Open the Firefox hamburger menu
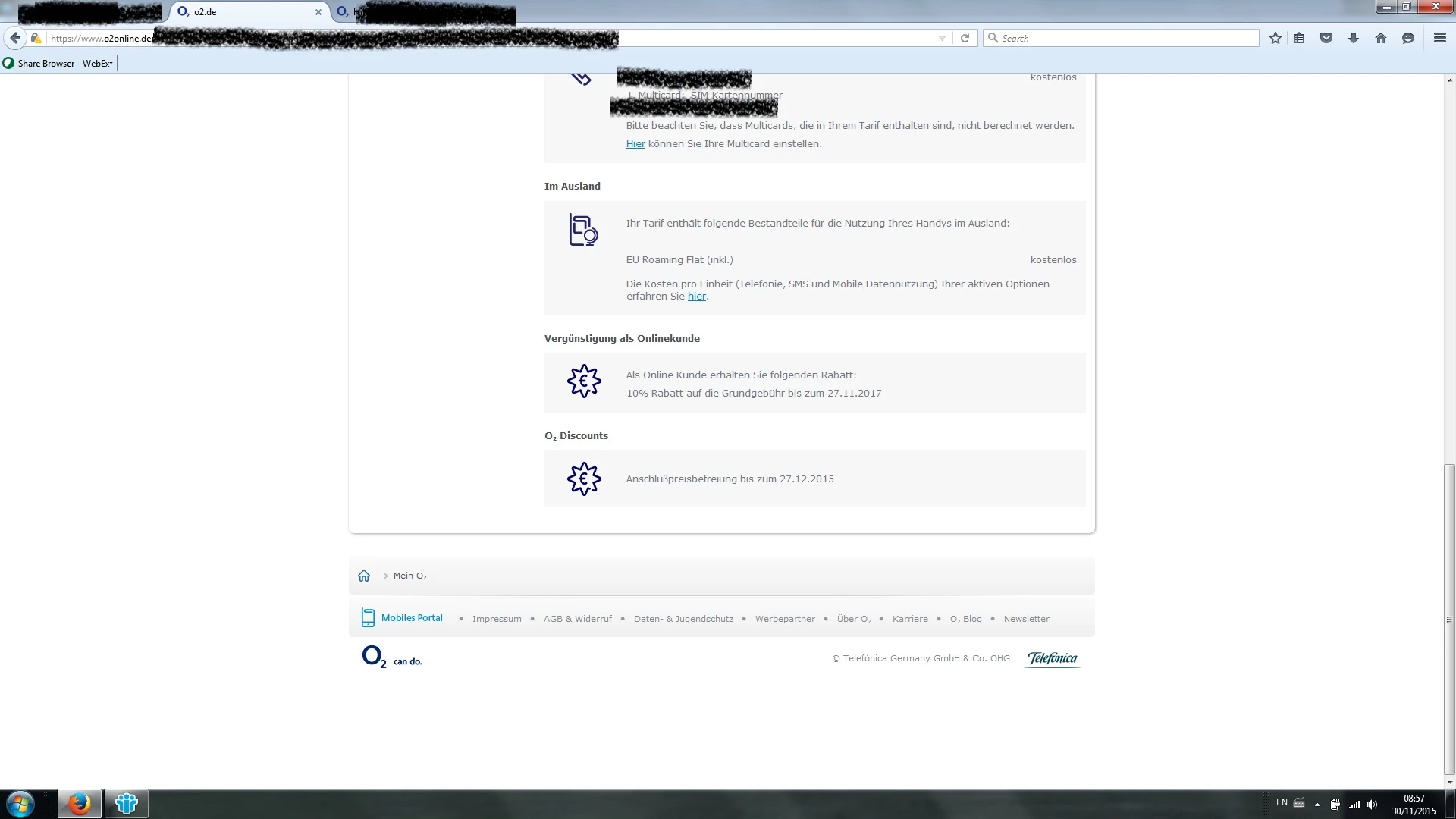Screen dimensions: 1456x819 click(1440, 38)
